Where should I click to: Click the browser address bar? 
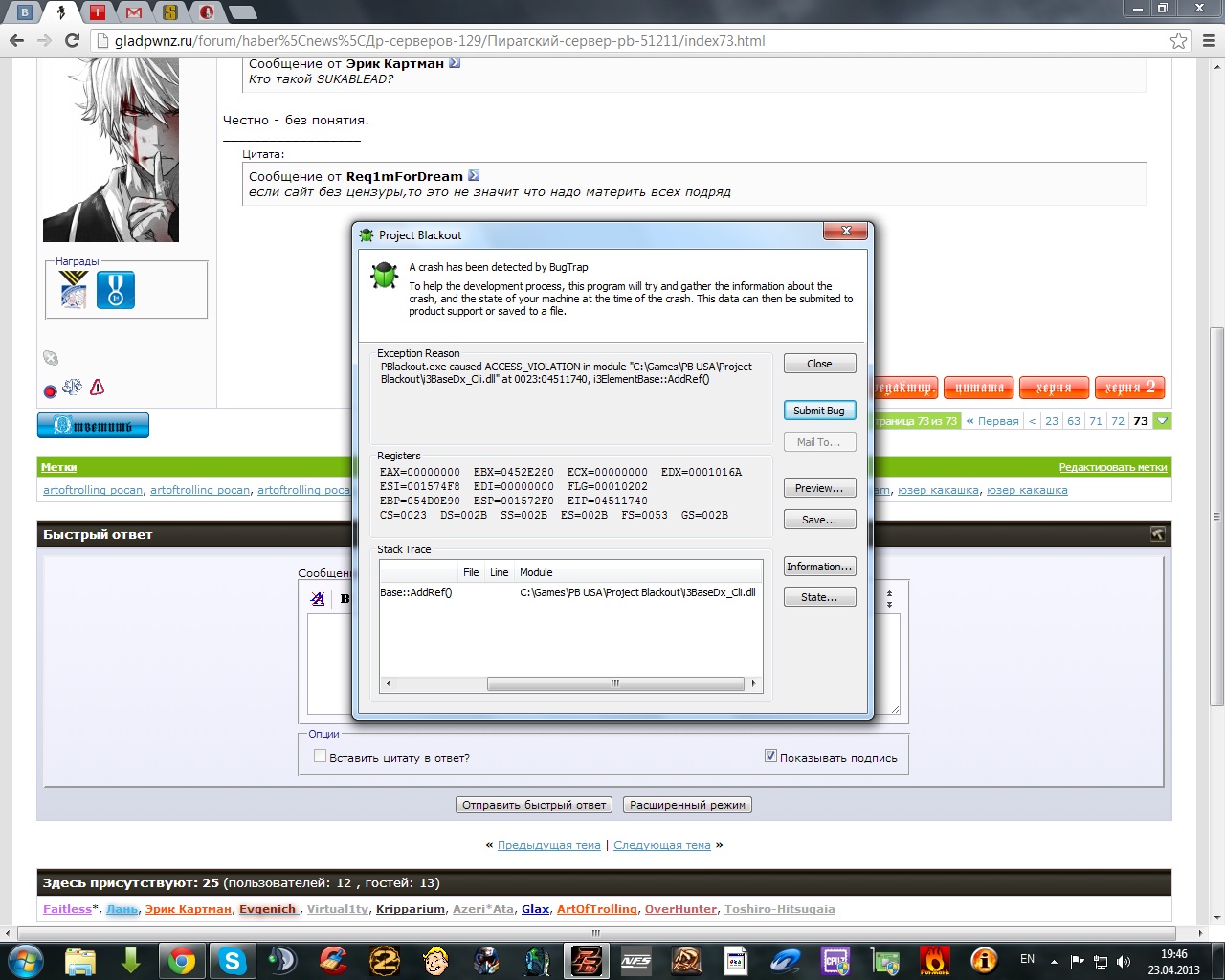pyautogui.click(x=632, y=41)
